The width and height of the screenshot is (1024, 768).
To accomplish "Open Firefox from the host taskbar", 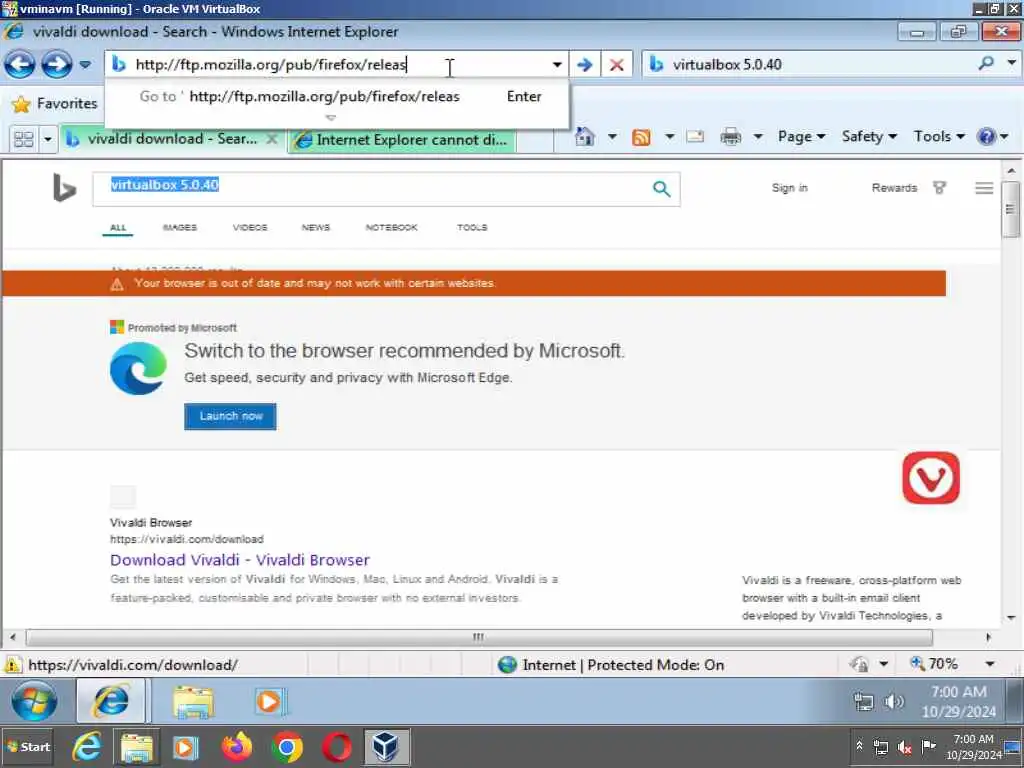I will pyautogui.click(x=237, y=746).
